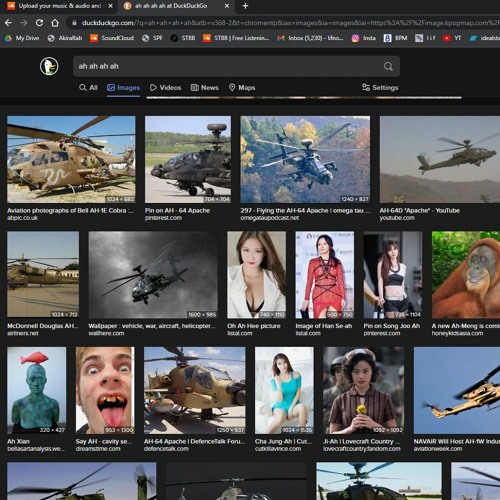Open the Image of Han Se-ah thumbnail
This screenshot has height=500, width=500.
[325, 275]
